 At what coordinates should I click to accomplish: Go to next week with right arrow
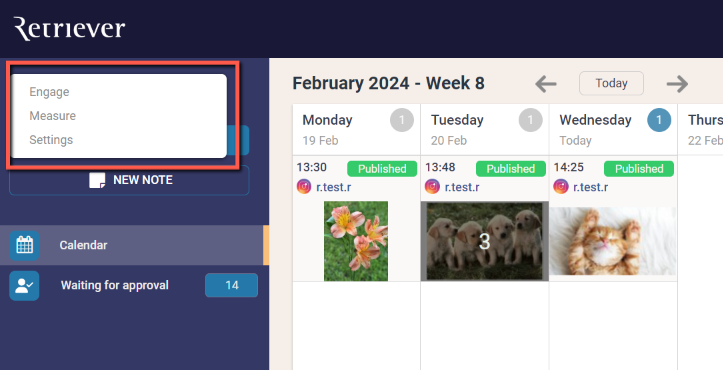click(677, 84)
